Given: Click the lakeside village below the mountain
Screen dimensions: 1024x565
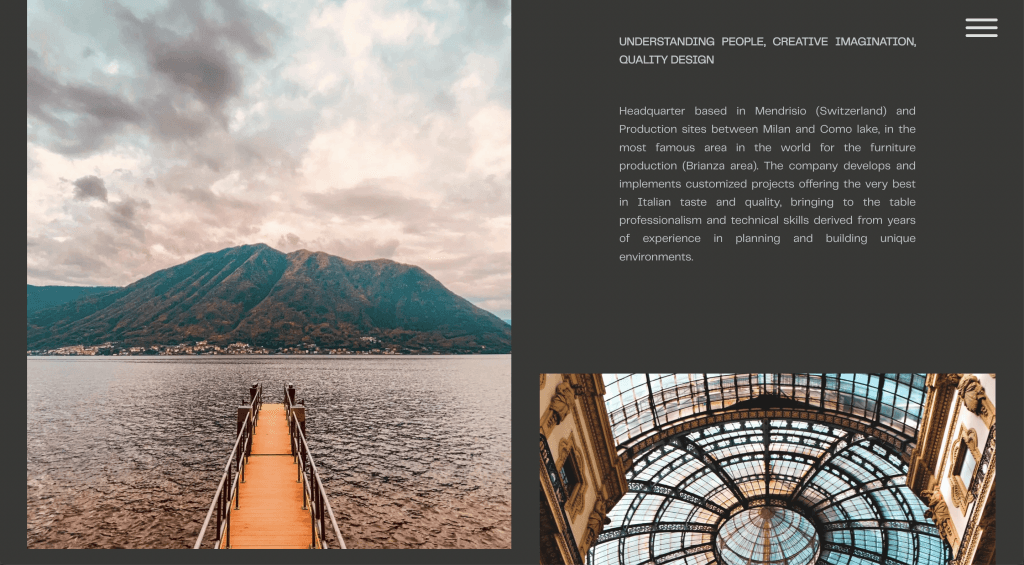Looking at the screenshot, I should click(x=216, y=348).
